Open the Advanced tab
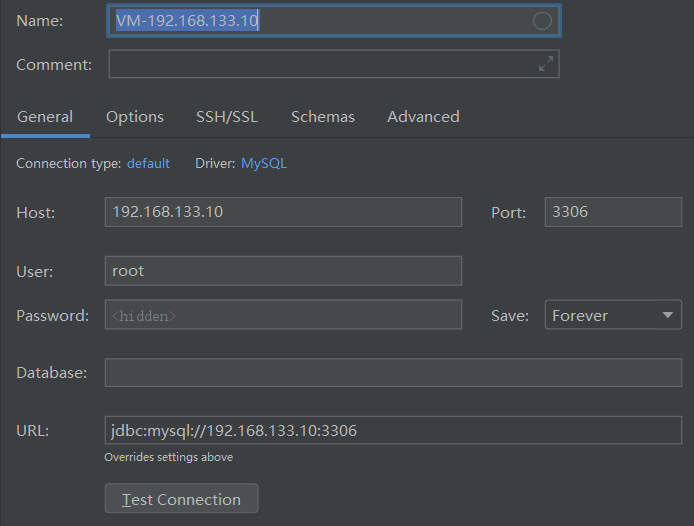This screenshot has height=526, width=694. 423,117
